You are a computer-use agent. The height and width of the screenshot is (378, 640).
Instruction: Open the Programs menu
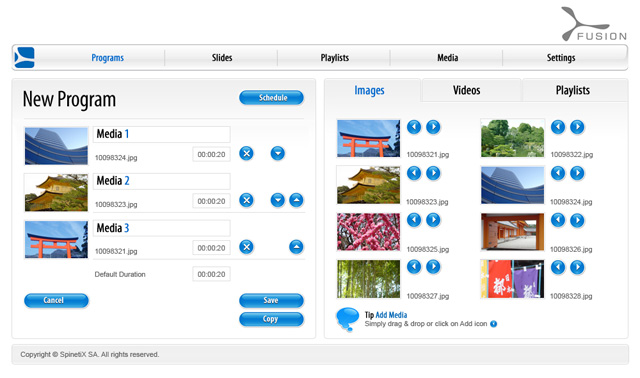click(107, 58)
